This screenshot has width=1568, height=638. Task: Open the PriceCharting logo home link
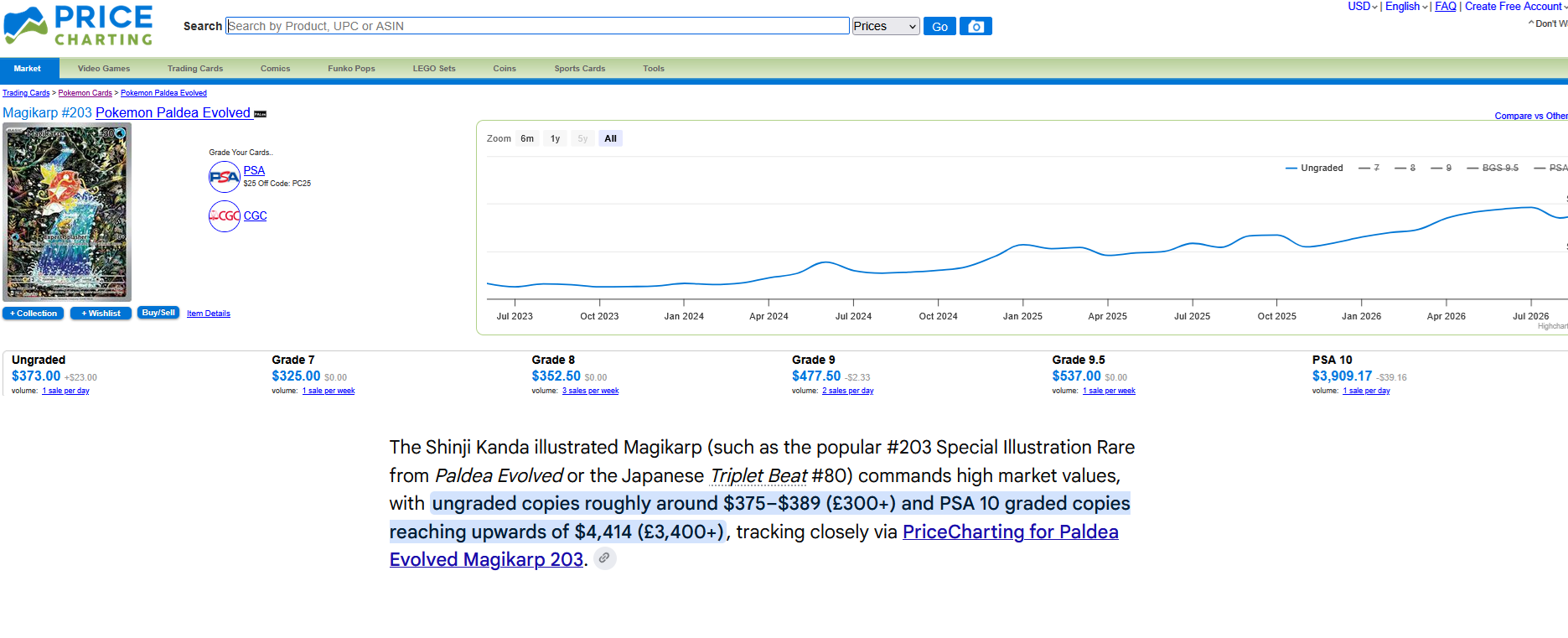tap(79, 26)
